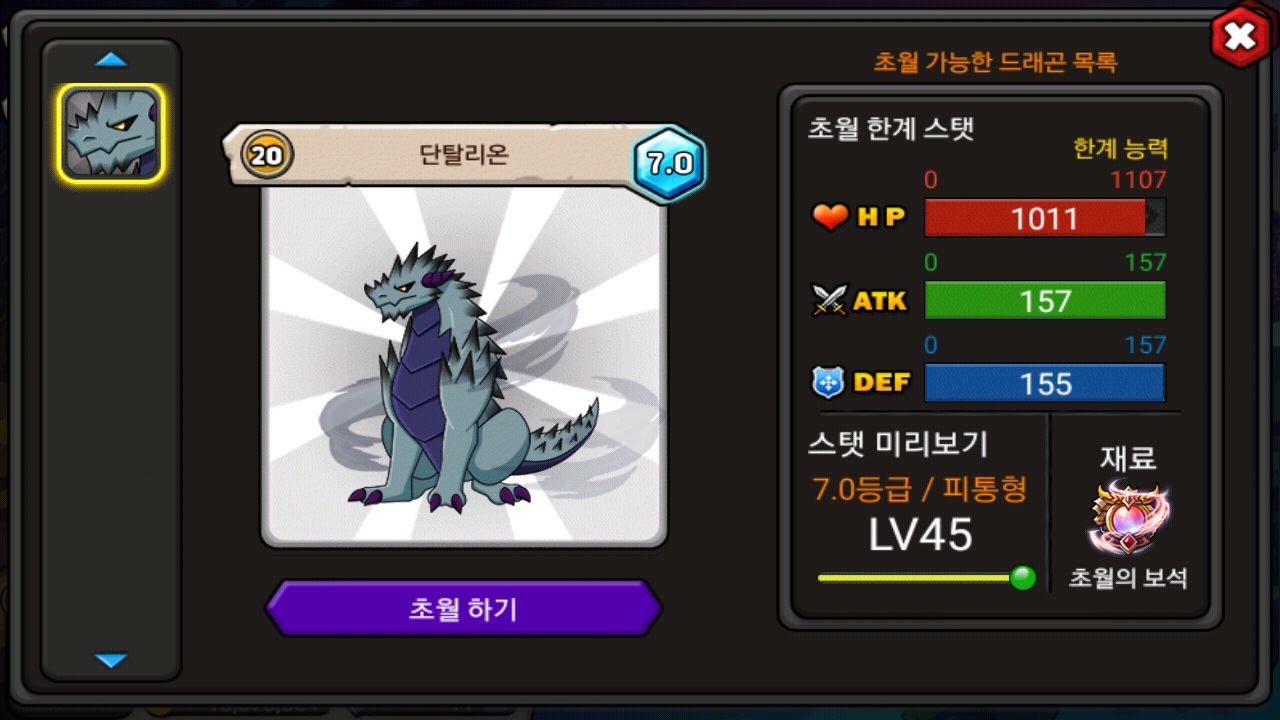
Task: Click the green knob on LV45 slider
Action: pyautogui.click(x=1022, y=578)
